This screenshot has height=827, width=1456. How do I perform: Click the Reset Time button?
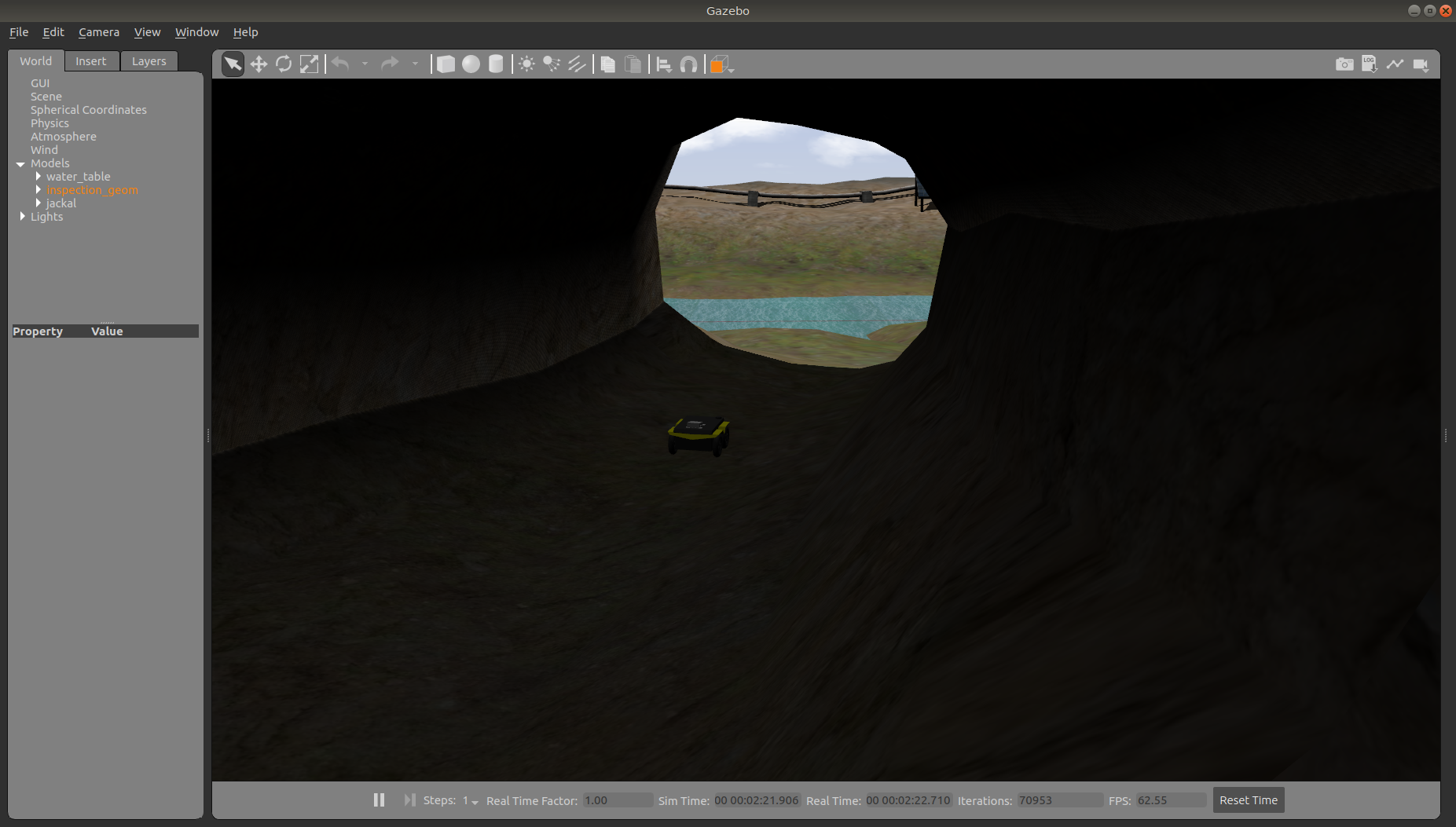click(x=1248, y=800)
